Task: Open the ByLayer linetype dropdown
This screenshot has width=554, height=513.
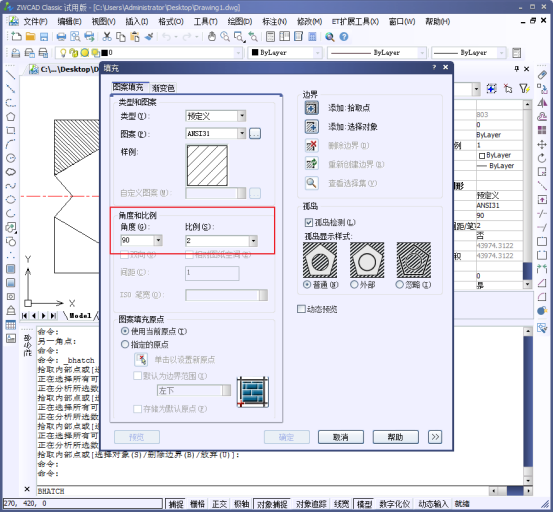Action: click(422, 53)
